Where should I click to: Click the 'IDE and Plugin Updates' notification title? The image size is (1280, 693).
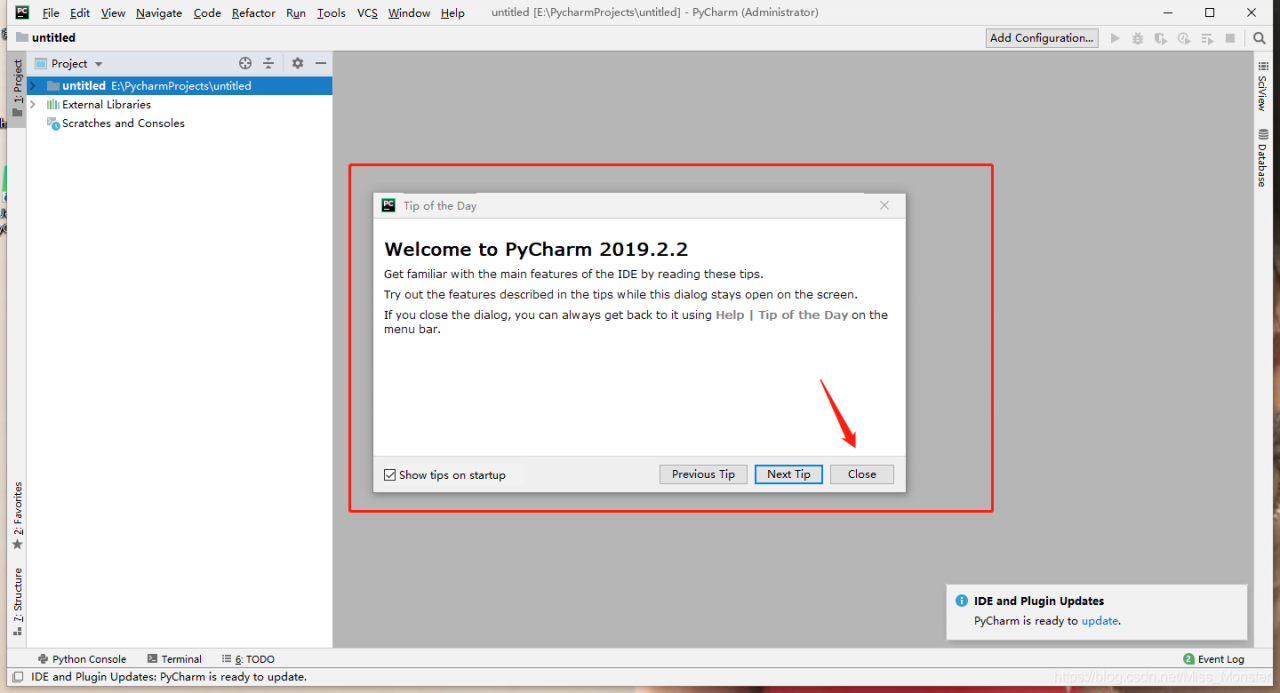[x=1039, y=601]
